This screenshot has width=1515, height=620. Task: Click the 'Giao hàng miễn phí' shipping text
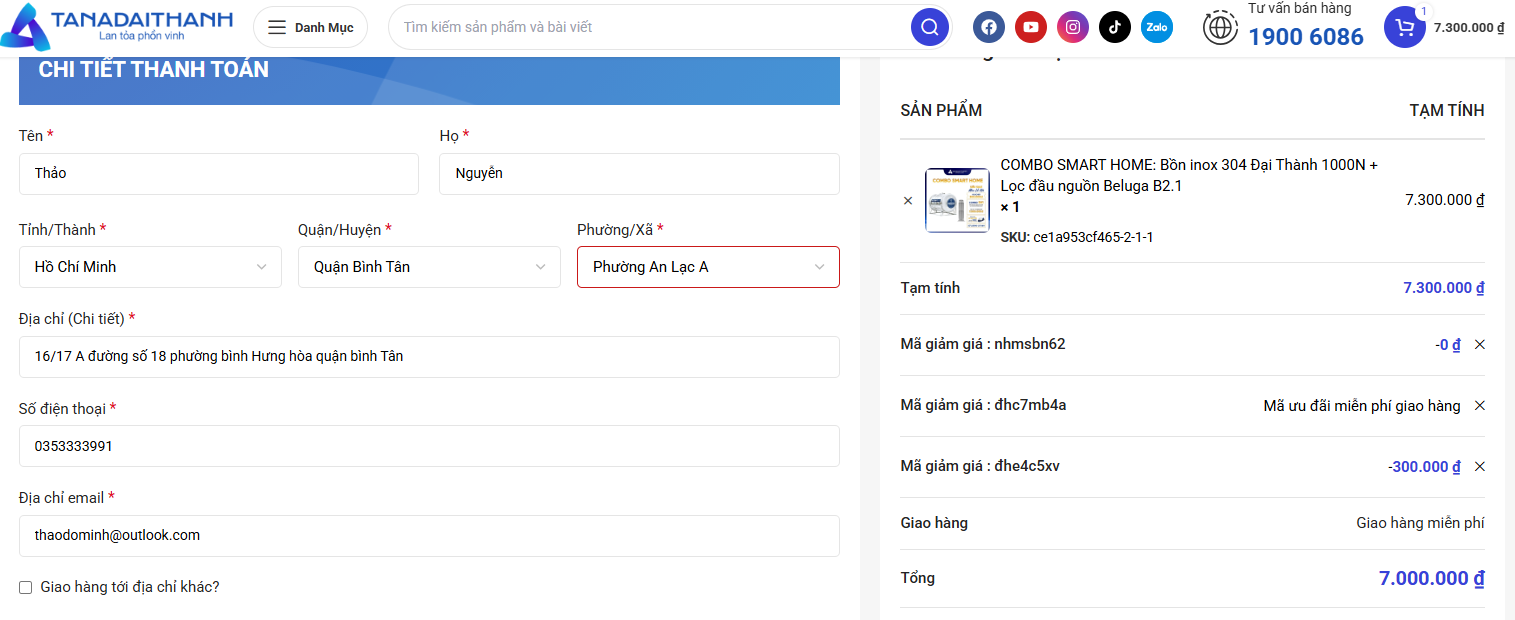coord(1420,523)
